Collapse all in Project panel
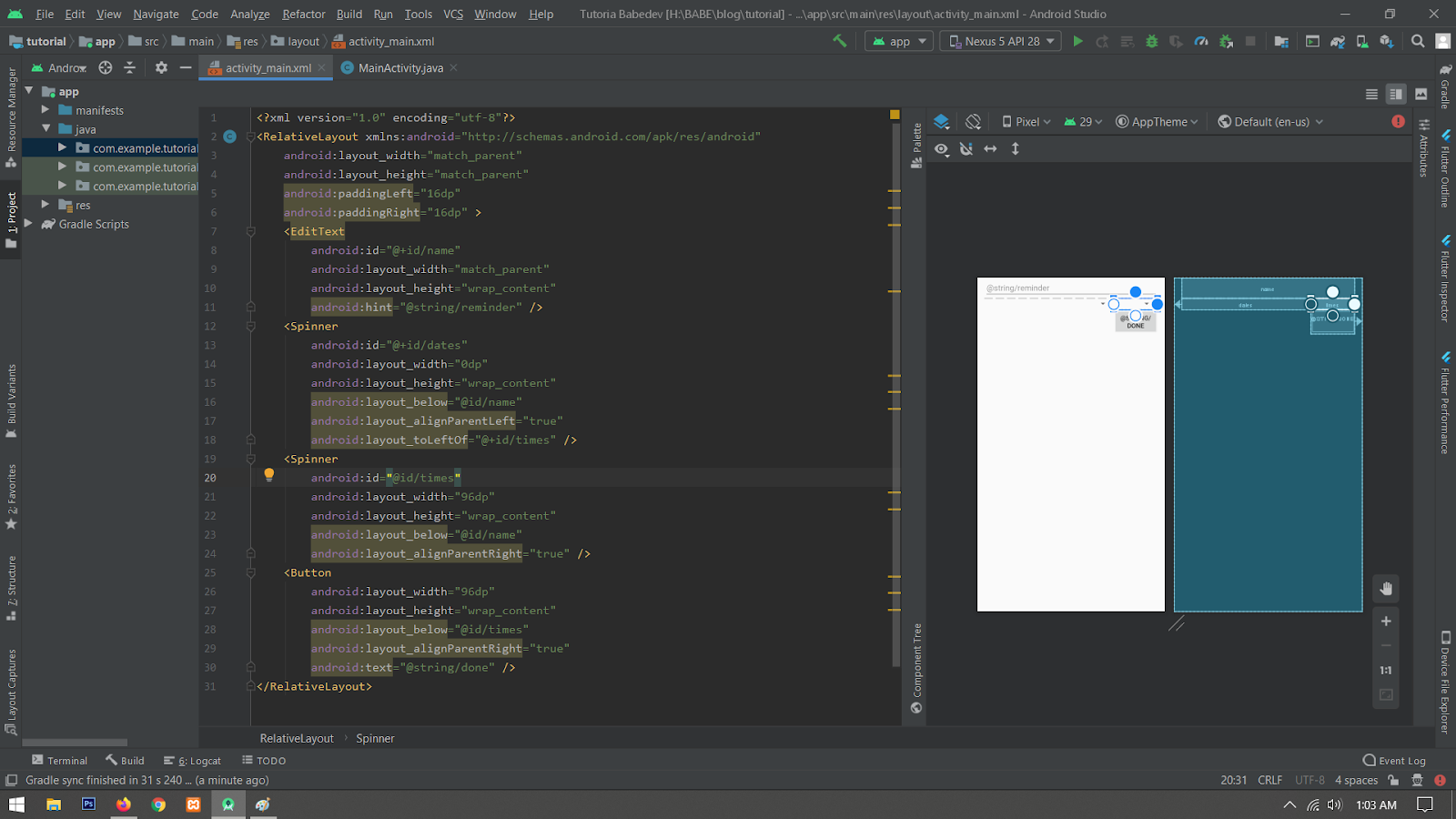The height and width of the screenshot is (819, 1456). click(x=129, y=67)
